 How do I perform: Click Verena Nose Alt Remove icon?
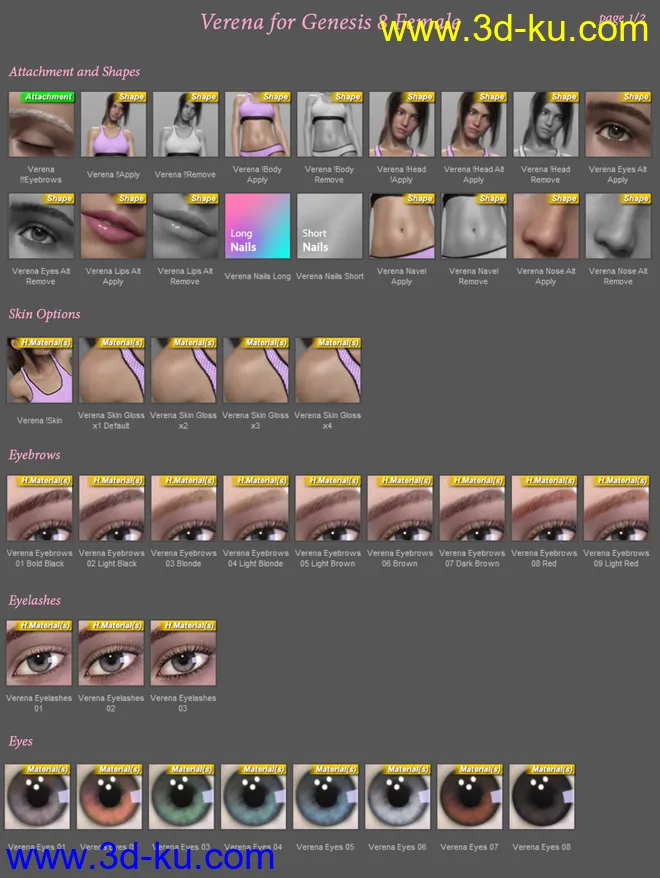[x=617, y=226]
